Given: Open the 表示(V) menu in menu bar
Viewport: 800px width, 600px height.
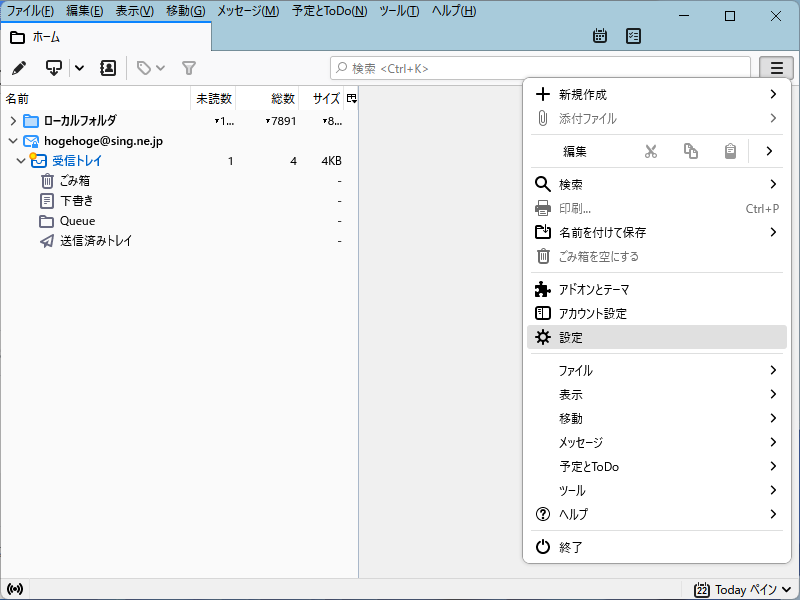Looking at the screenshot, I should click(134, 11).
